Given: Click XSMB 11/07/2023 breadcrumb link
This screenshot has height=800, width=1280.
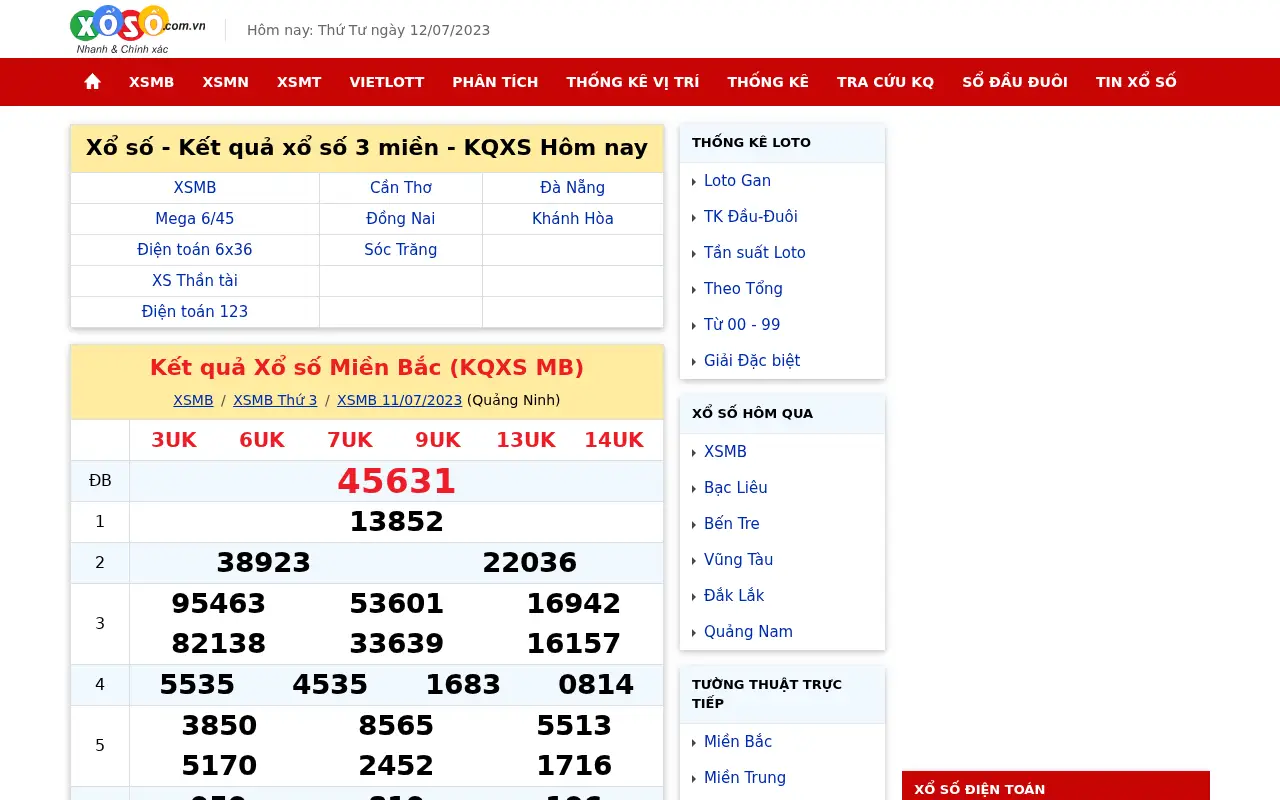Looking at the screenshot, I should [x=399, y=400].
